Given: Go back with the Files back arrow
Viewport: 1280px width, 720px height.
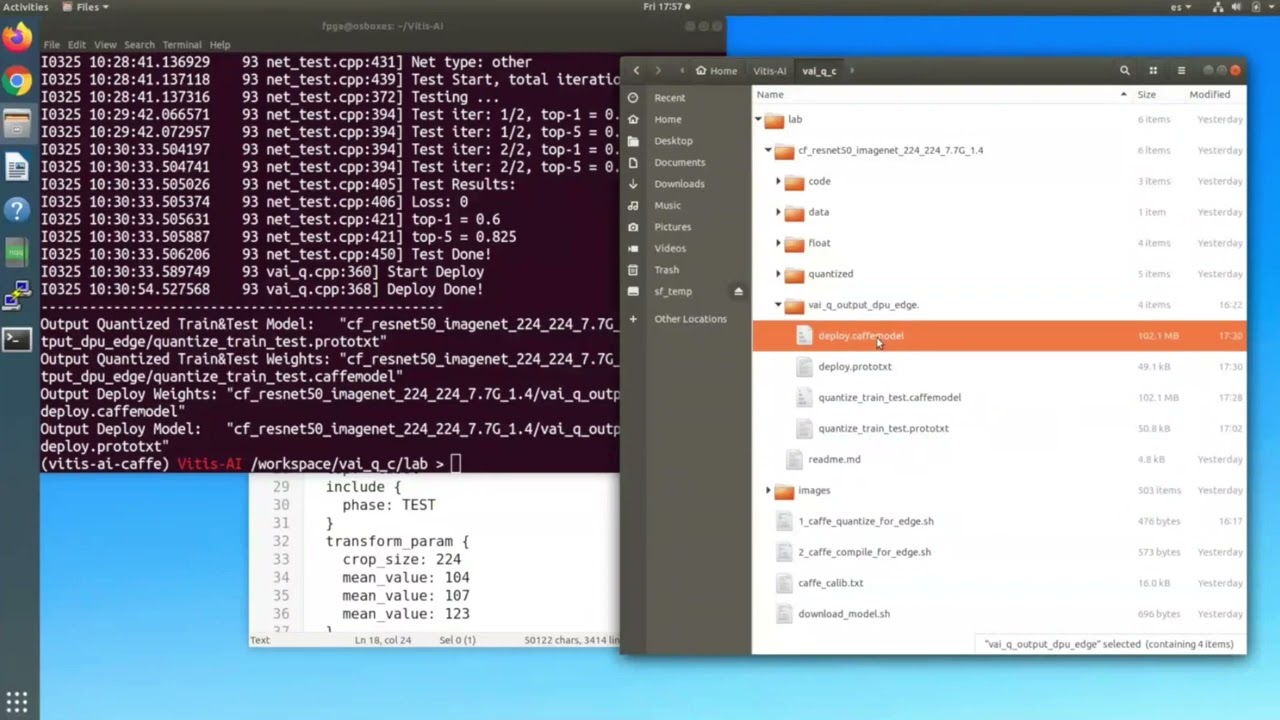Looking at the screenshot, I should click(636, 71).
